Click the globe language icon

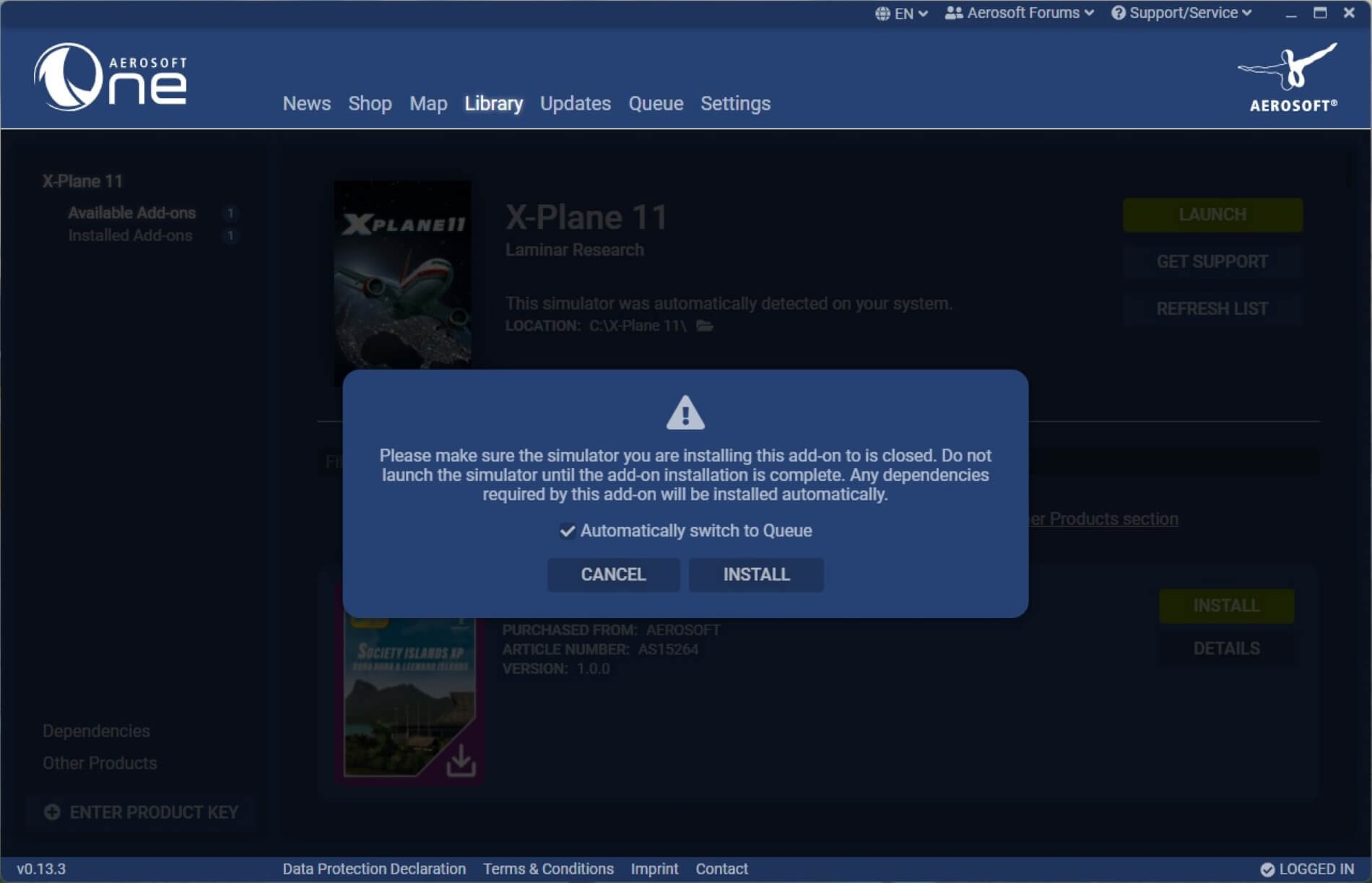click(x=882, y=14)
